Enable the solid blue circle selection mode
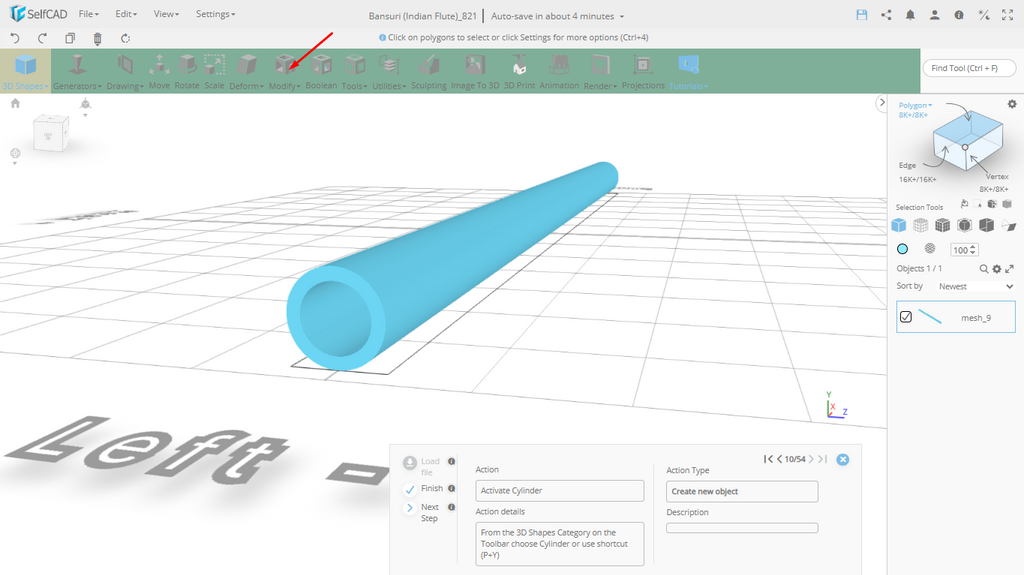 [x=902, y=249]
